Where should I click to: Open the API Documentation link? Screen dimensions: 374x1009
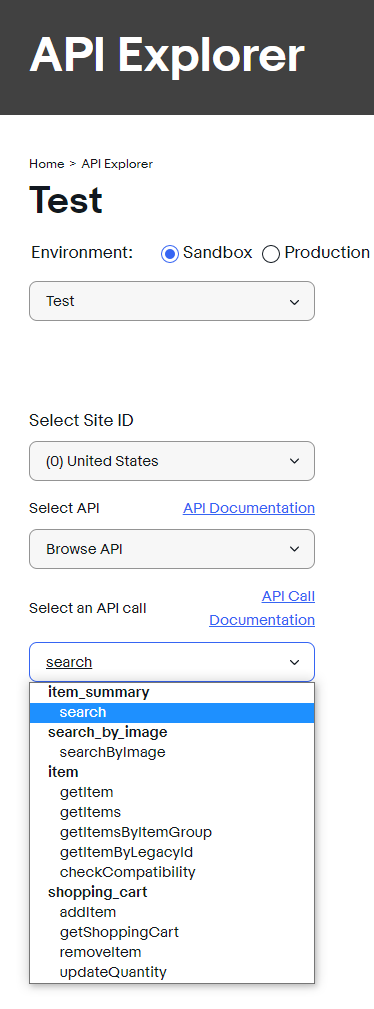coord(248,508)
